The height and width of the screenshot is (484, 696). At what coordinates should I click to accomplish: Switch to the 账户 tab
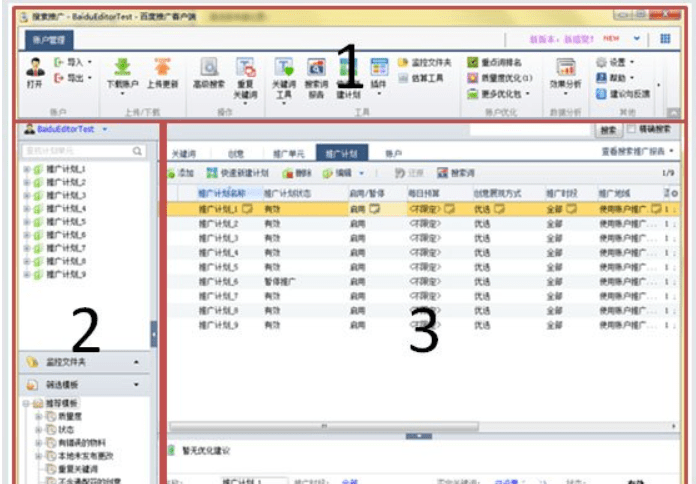click(x=393, y=154)
